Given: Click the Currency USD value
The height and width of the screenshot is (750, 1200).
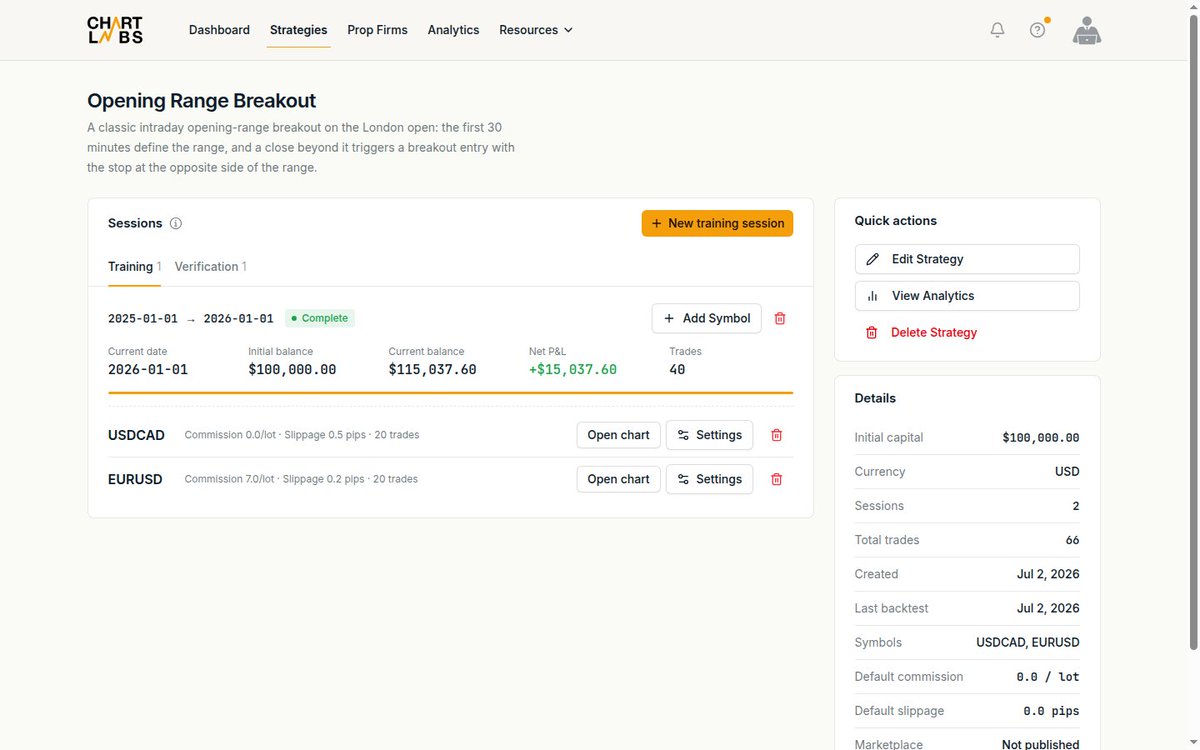Looking at the screenshot, I should tap(1067, 472).
